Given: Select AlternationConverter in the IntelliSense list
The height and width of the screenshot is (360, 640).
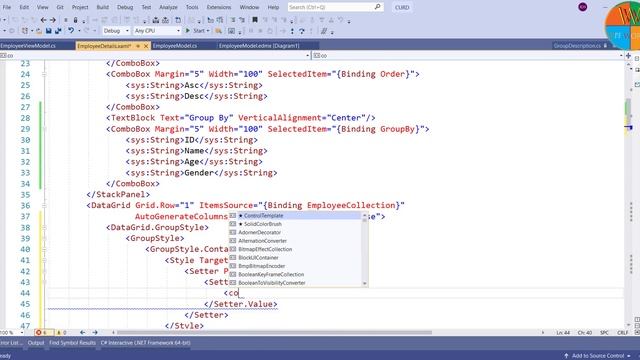Looking at the screenshot, I should coord(295,241).
